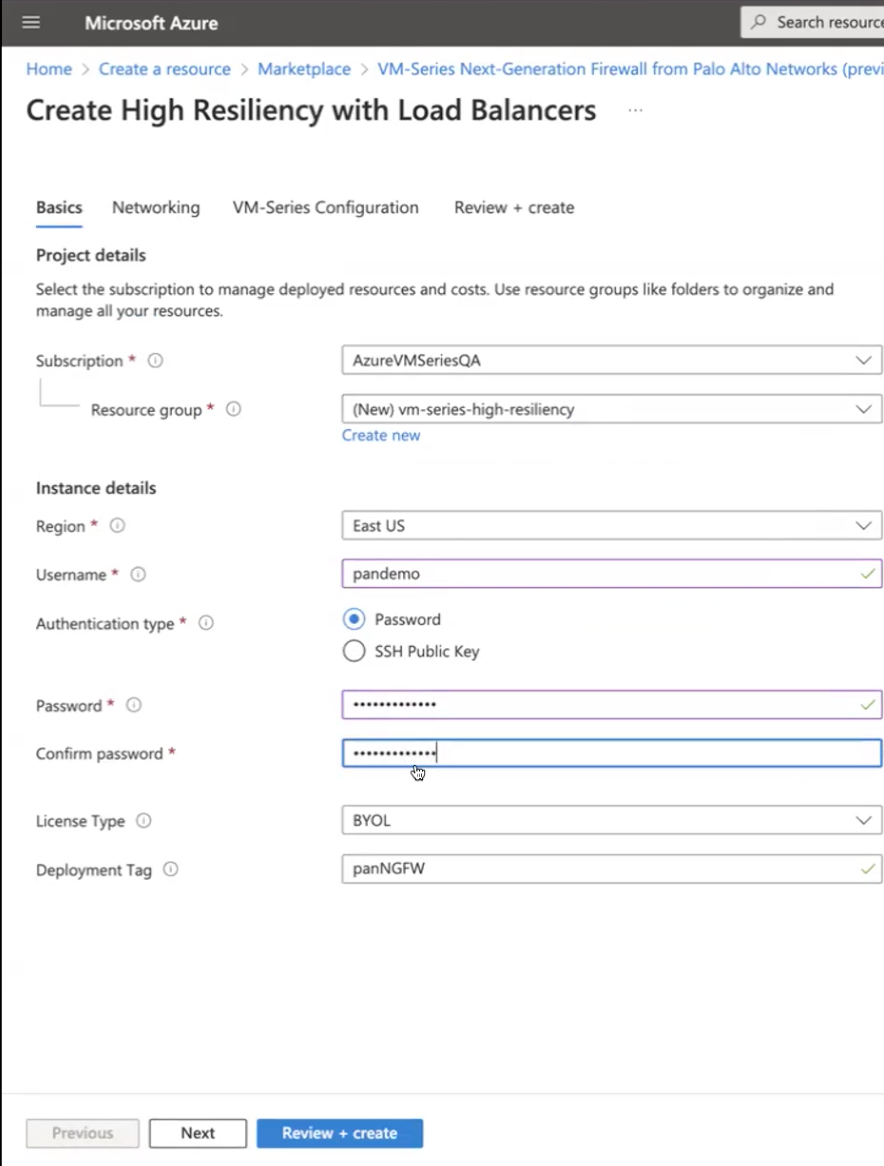Click the Region info icon
Viewport: 884px width, 1166px height.
pos(117,526)
